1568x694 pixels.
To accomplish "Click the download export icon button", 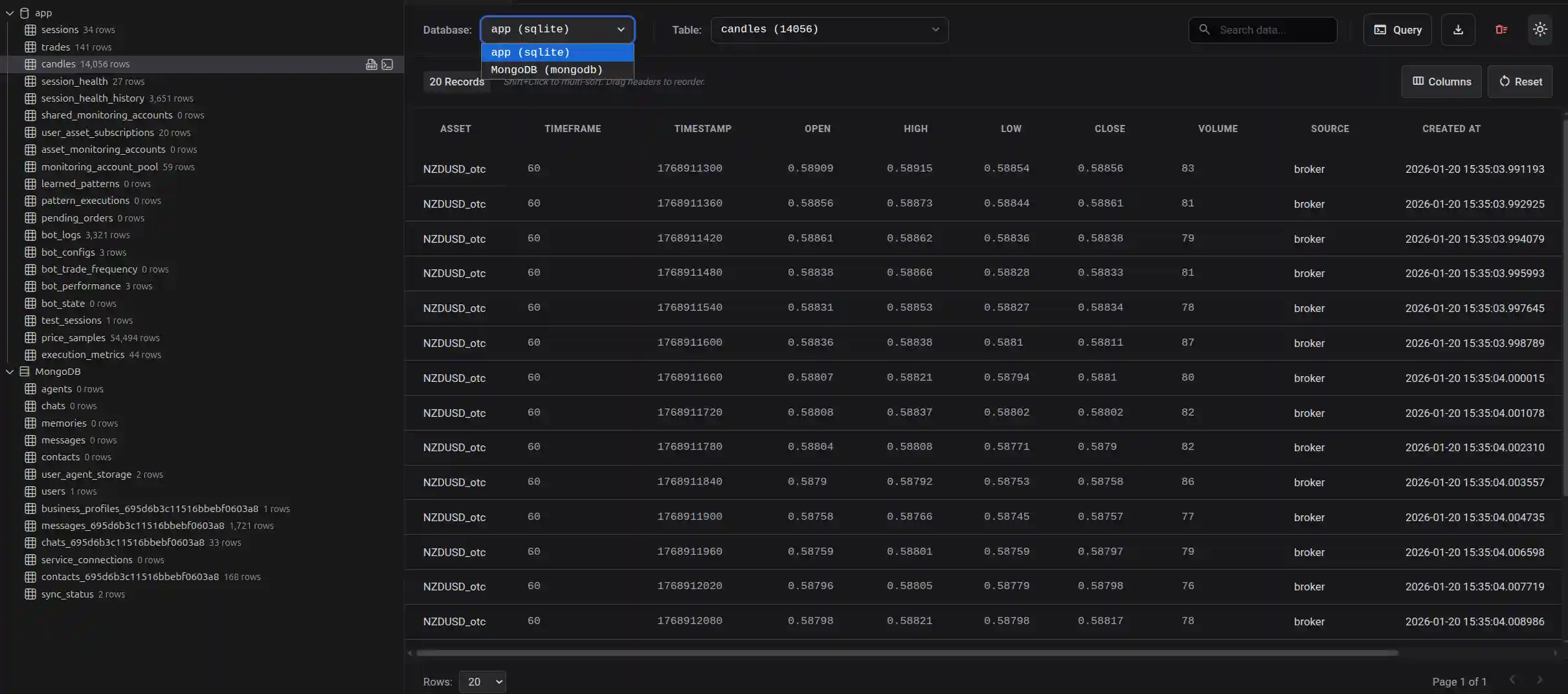I will (1457, 30).
